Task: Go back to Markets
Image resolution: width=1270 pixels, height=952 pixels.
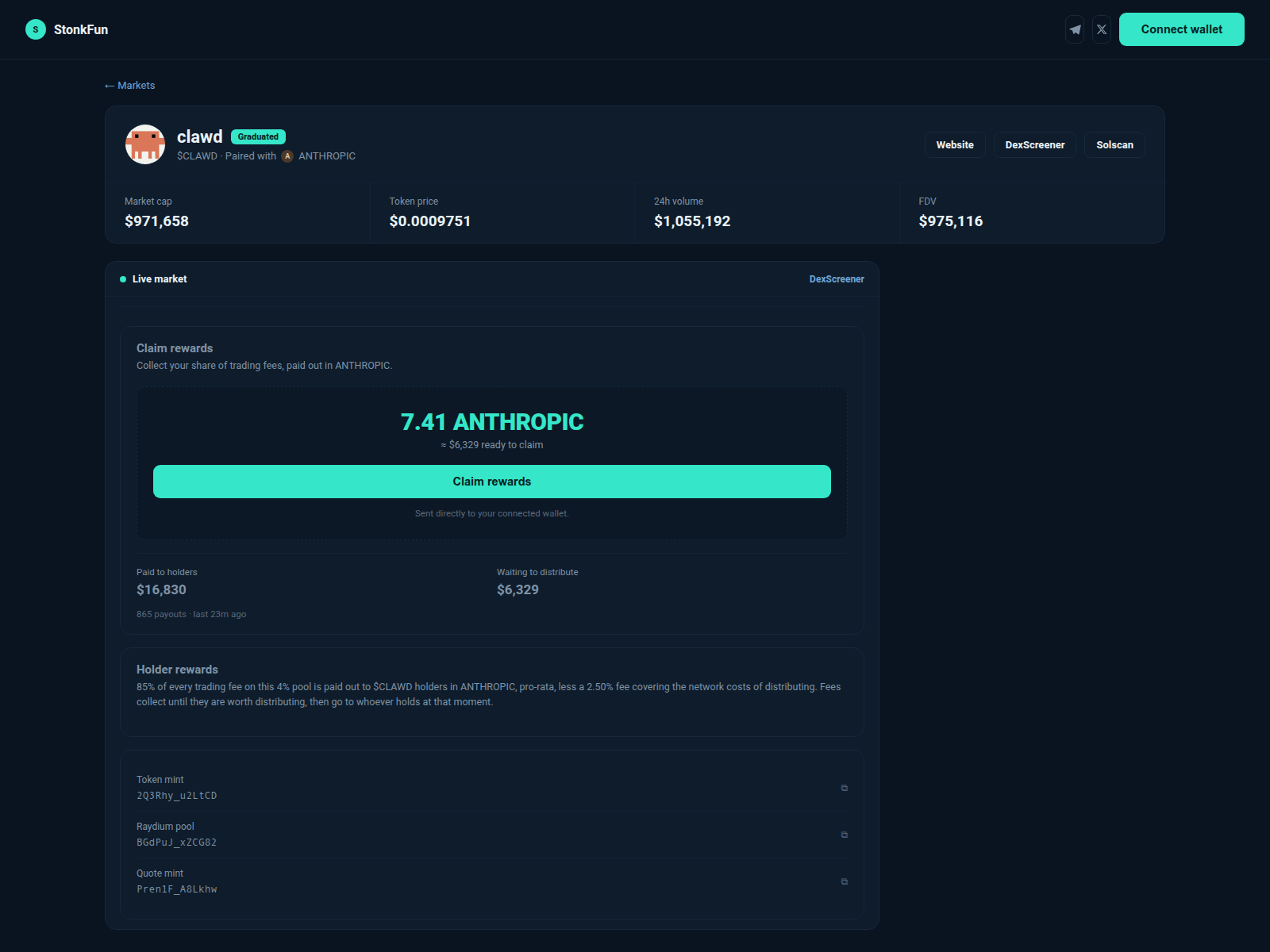Action: tap(129, 86)
